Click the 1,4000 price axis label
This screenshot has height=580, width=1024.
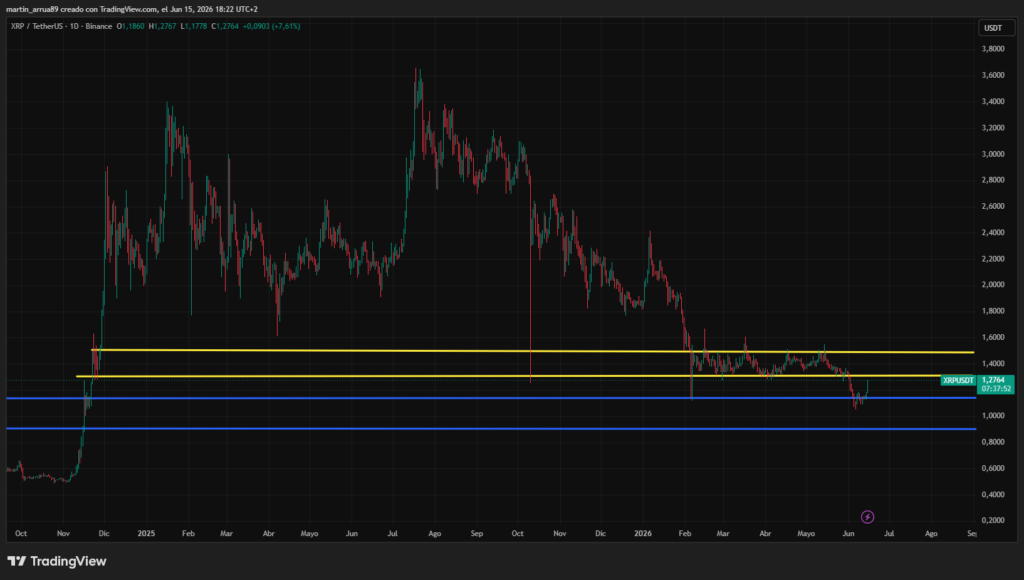993,363
